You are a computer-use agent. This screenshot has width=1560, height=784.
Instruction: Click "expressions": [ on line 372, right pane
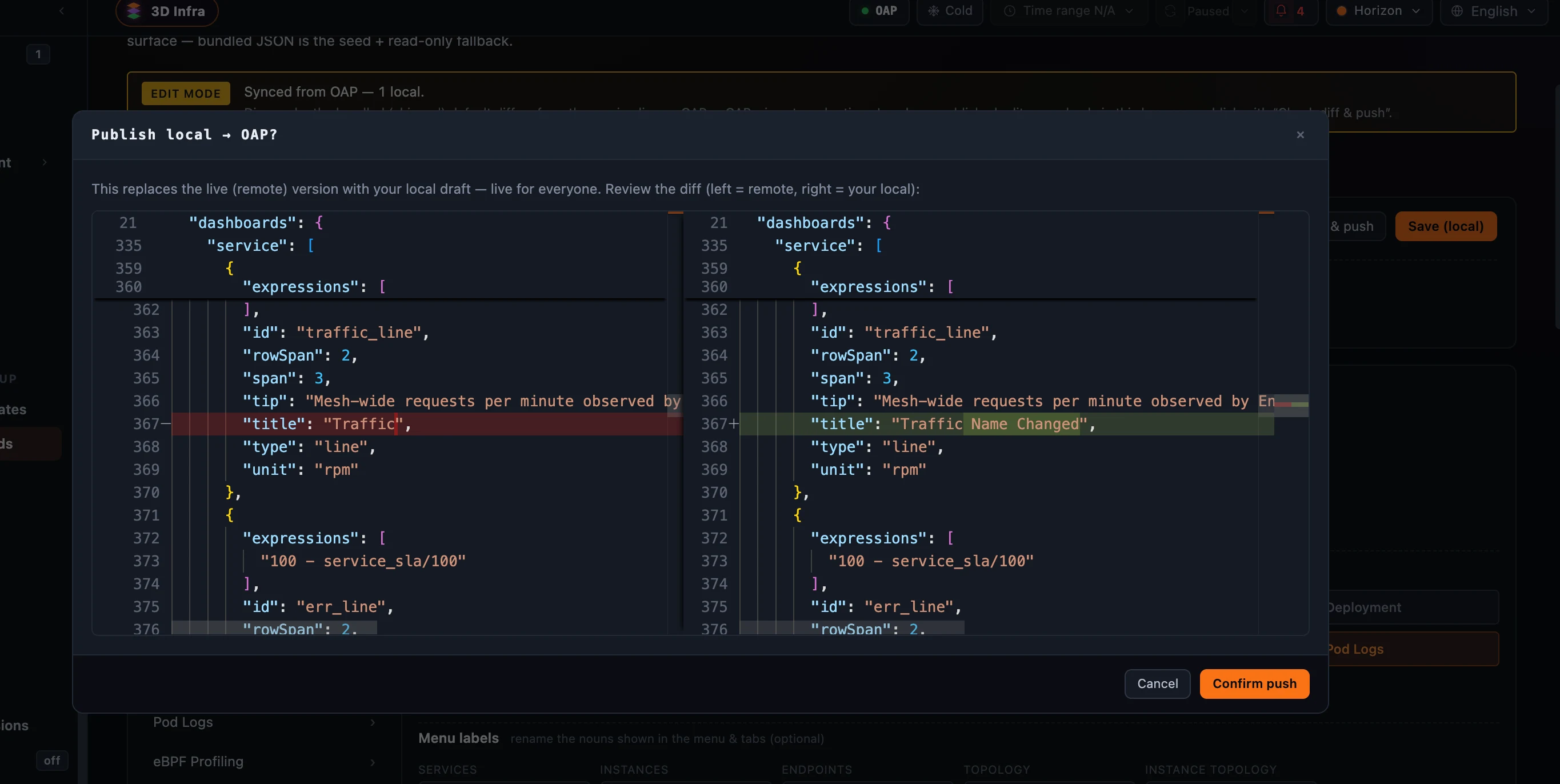tap(882, 538)
